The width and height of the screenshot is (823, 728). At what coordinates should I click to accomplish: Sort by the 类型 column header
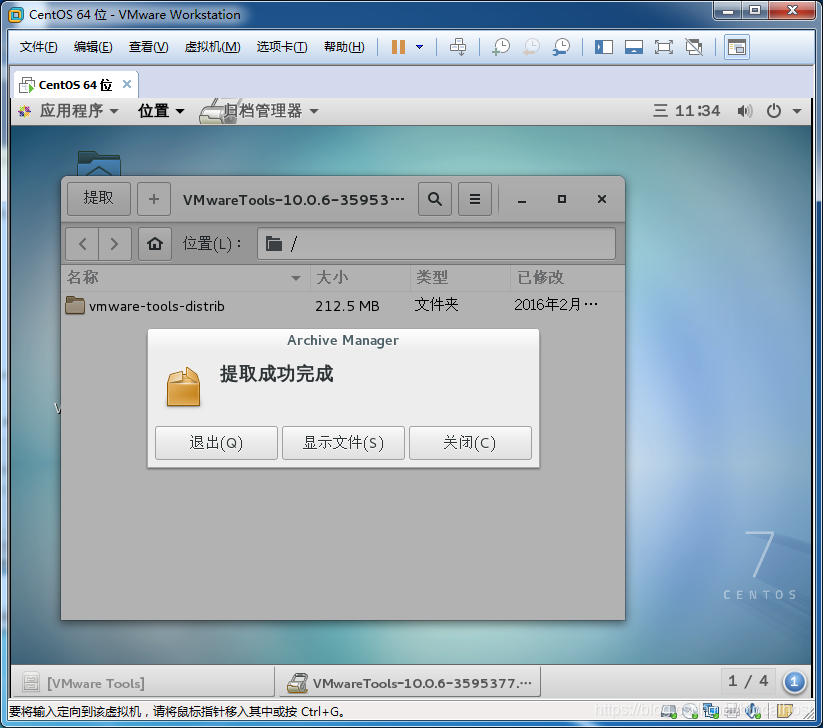tap(460, 277)
